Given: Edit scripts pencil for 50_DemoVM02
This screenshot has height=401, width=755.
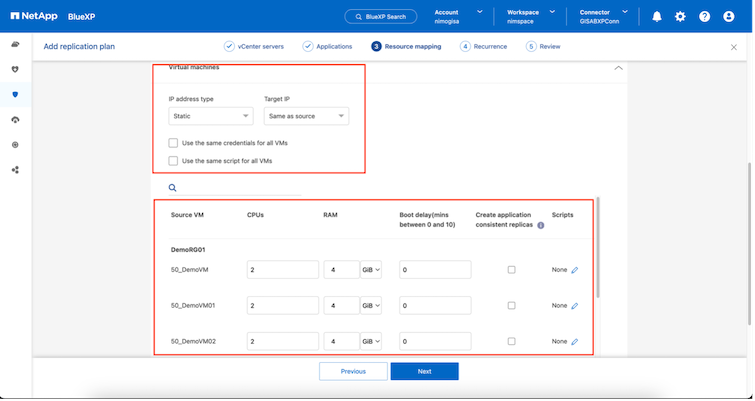Looking at the screenshot, I should point(574,342).
